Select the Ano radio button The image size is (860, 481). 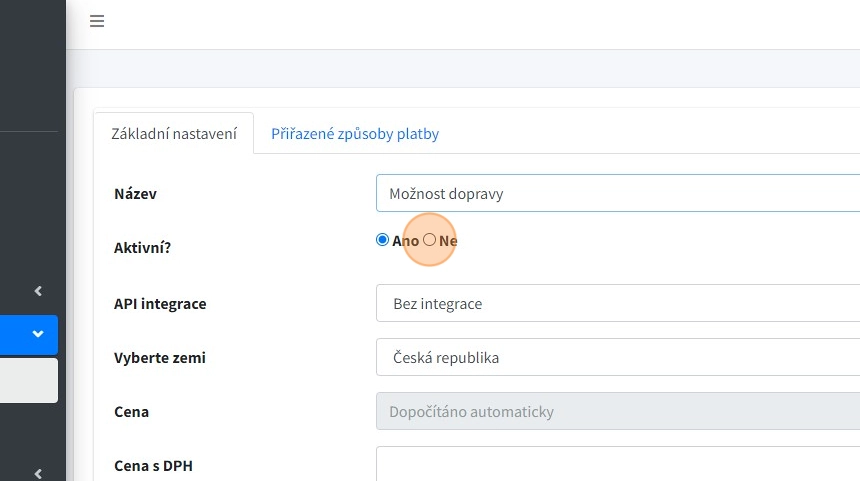coord(382,240)
